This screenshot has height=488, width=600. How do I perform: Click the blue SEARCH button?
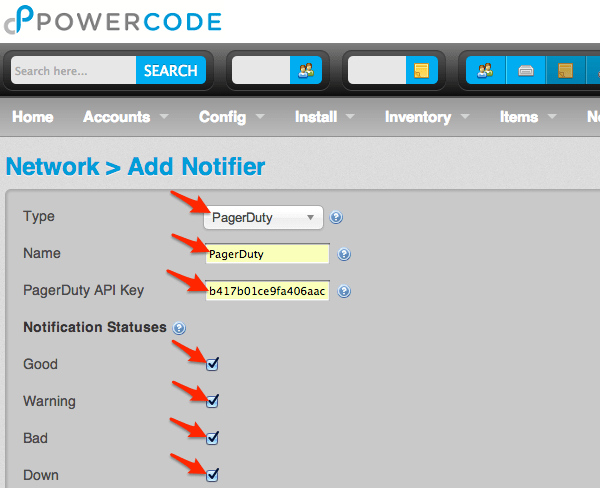click(x=171, y=70)
